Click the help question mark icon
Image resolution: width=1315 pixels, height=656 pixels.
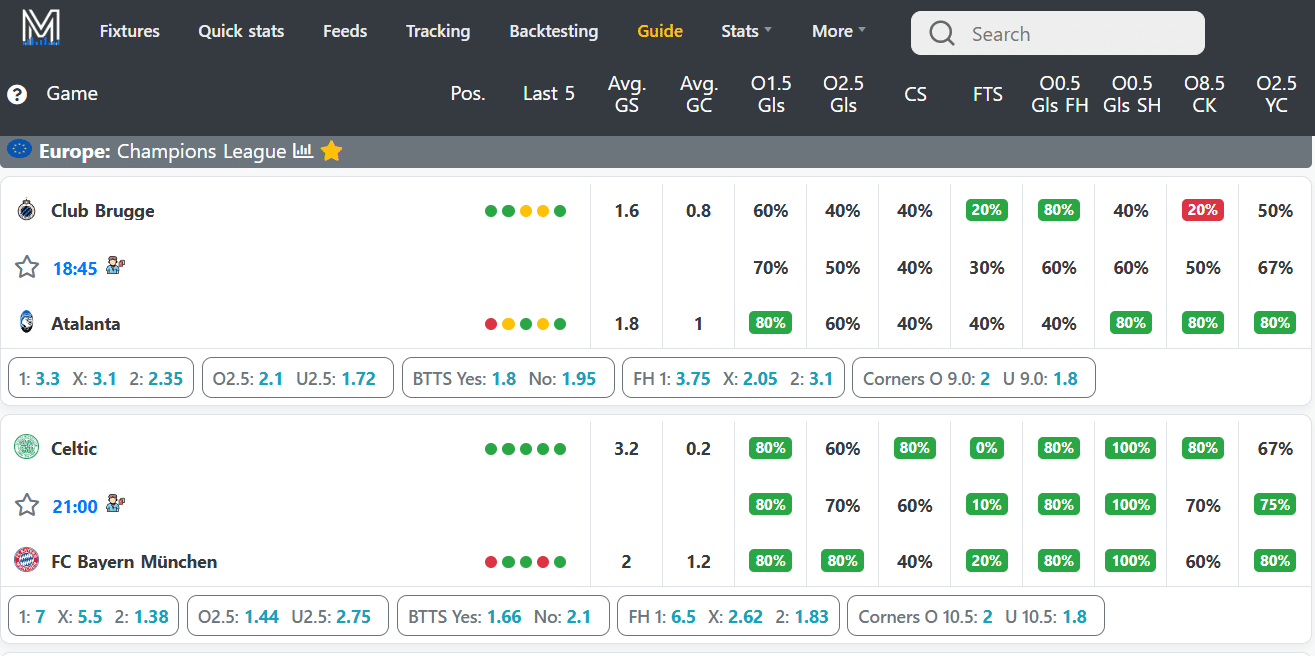pyautogui.click(x=17, y=95)
